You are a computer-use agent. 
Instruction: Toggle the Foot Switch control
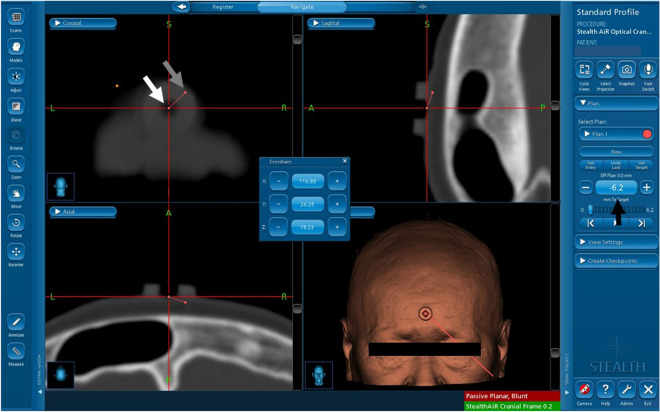pos(646,69)
